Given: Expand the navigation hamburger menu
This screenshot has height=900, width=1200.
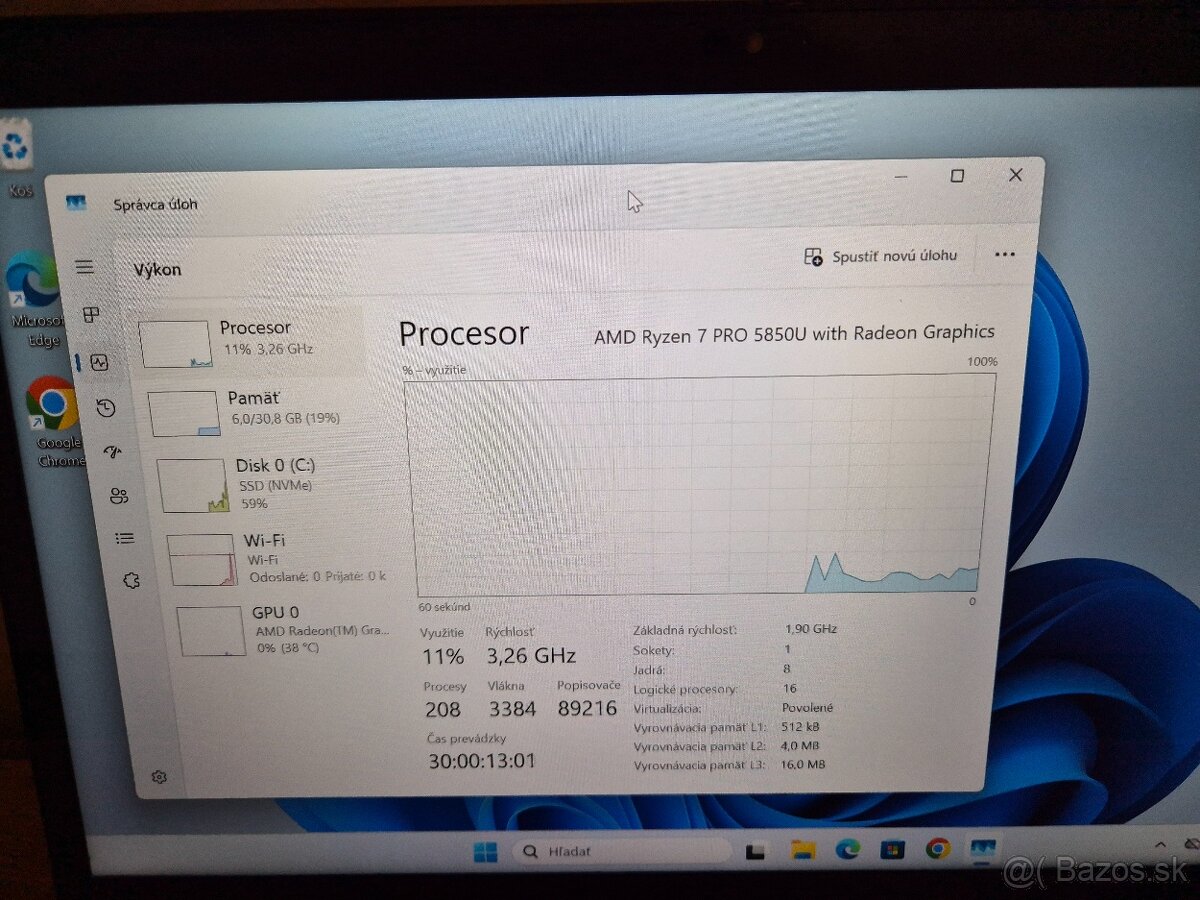Looking at the screenshot, I should (x=84, y=266).
